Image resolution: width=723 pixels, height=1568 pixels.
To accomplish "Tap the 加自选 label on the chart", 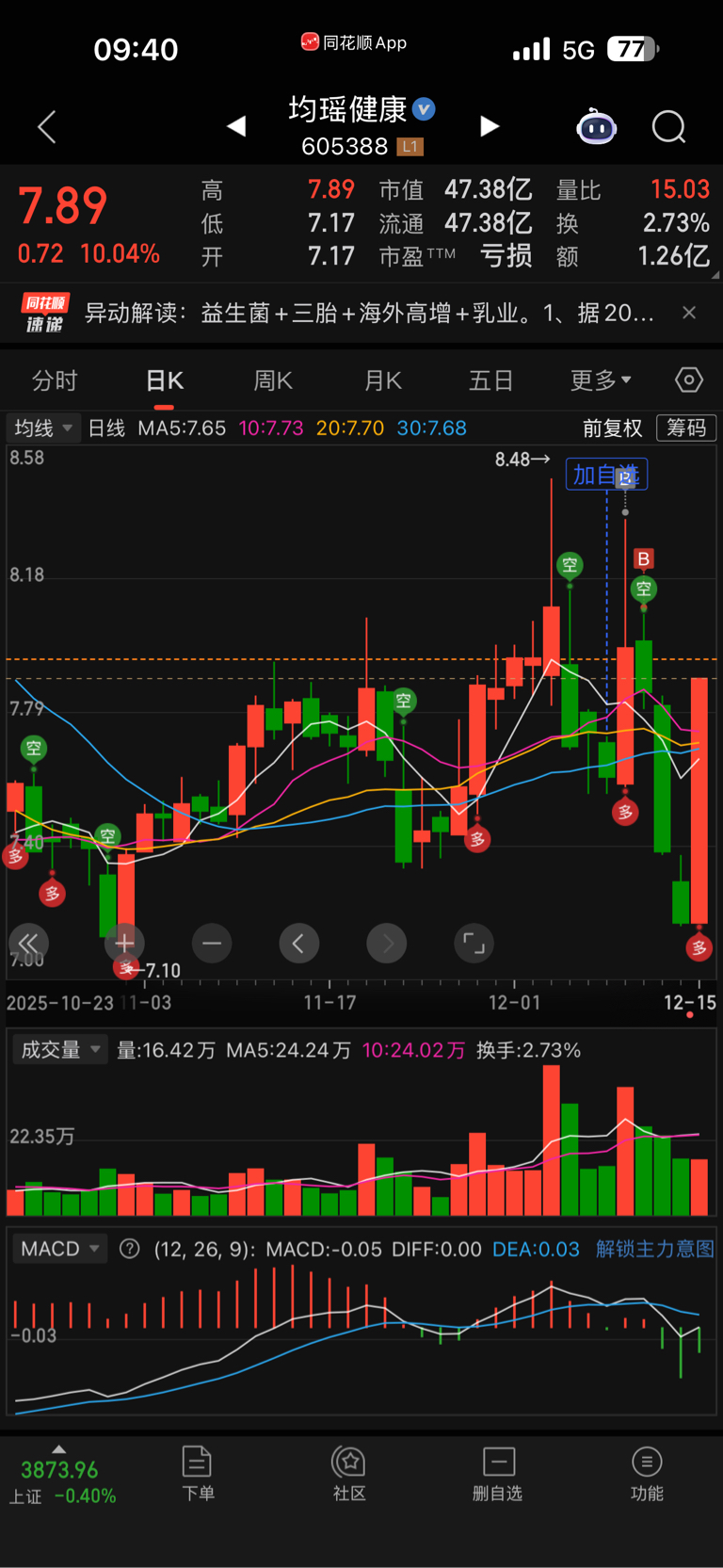I will pyautogui.click(x=606, y=475).
